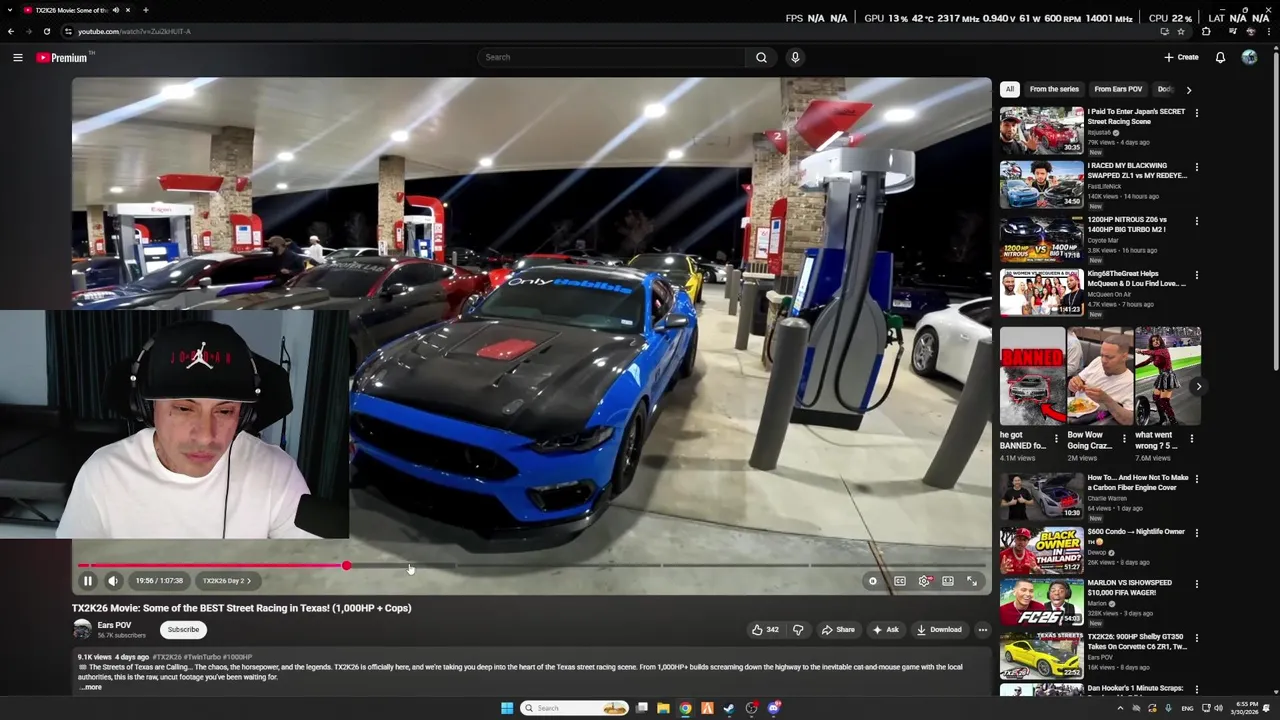Download the video
The width and height of the screenshot is (1280, 720).
pos(939,630)
